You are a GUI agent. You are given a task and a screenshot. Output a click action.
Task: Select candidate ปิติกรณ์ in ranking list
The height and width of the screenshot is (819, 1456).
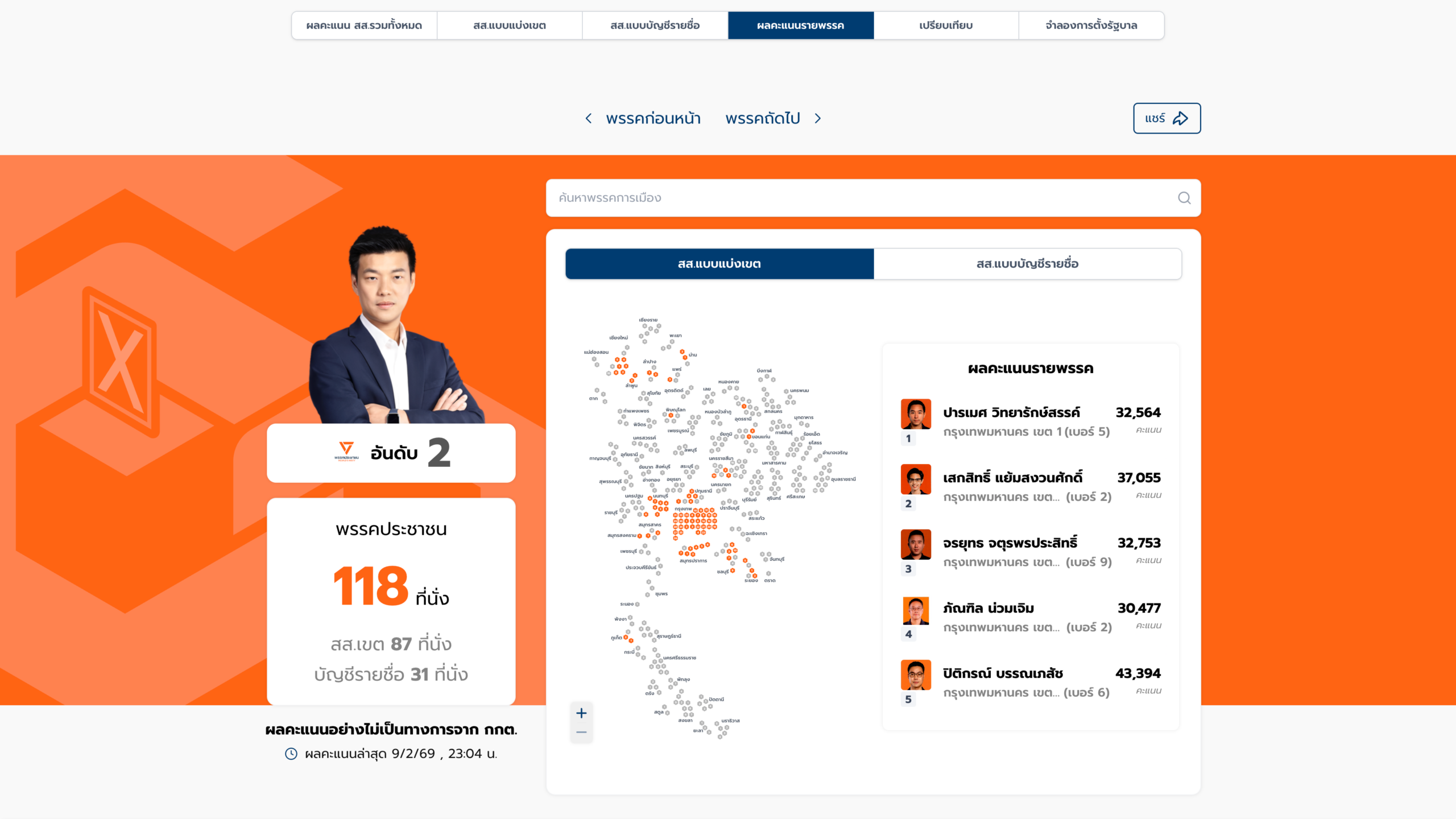tap(1002, 673)
